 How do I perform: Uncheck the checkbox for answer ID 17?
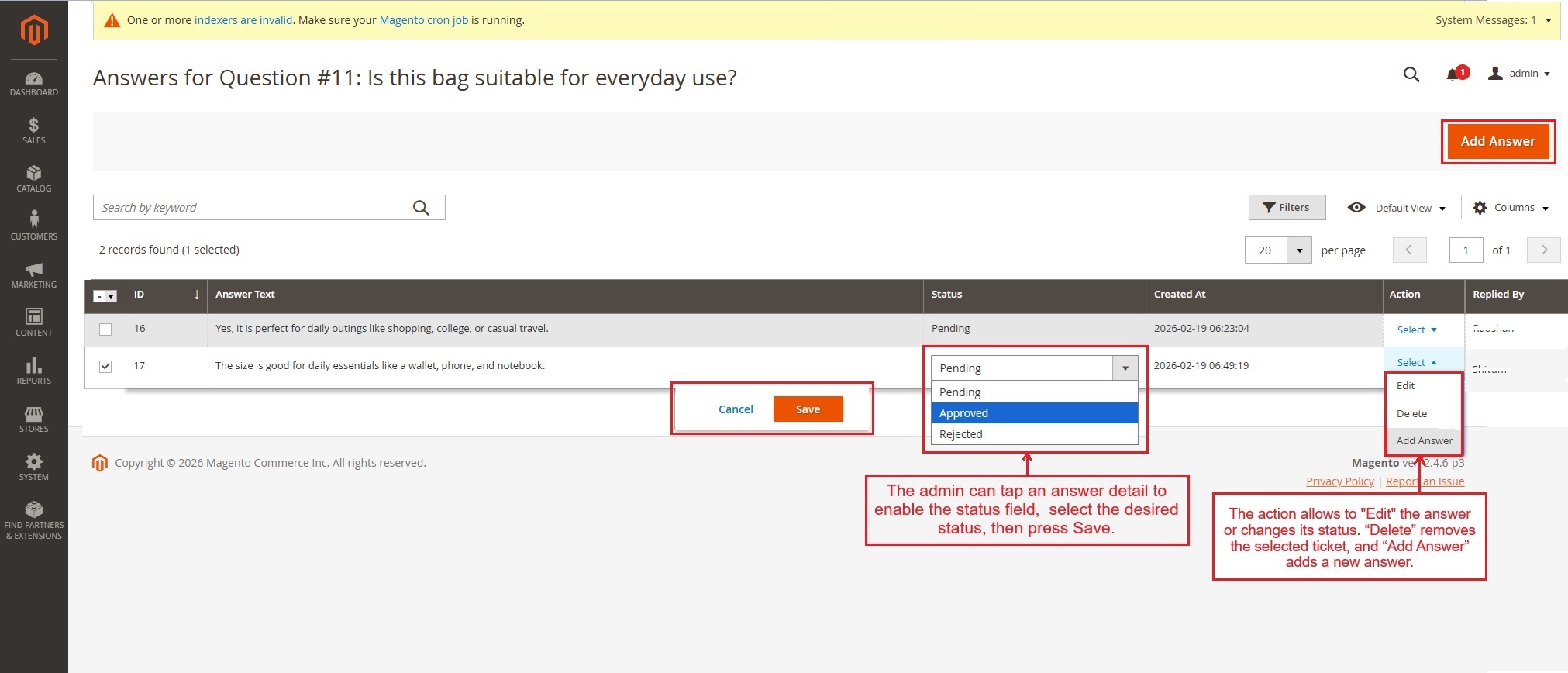click(x=105, y=367)
